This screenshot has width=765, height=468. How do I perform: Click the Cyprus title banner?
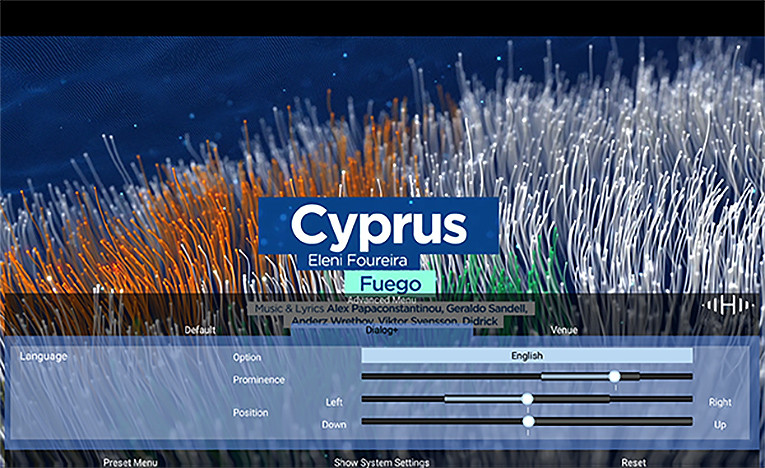pyautogui.click(x=379, y=225)
